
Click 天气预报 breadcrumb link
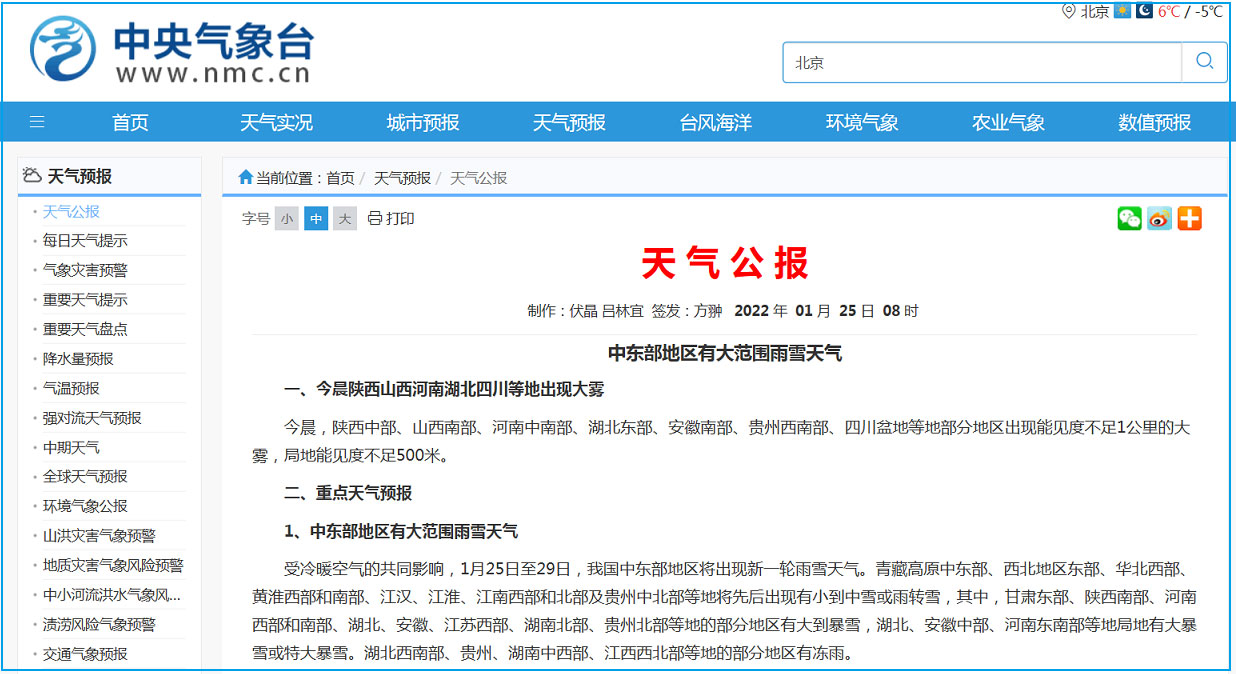(402, 178)
